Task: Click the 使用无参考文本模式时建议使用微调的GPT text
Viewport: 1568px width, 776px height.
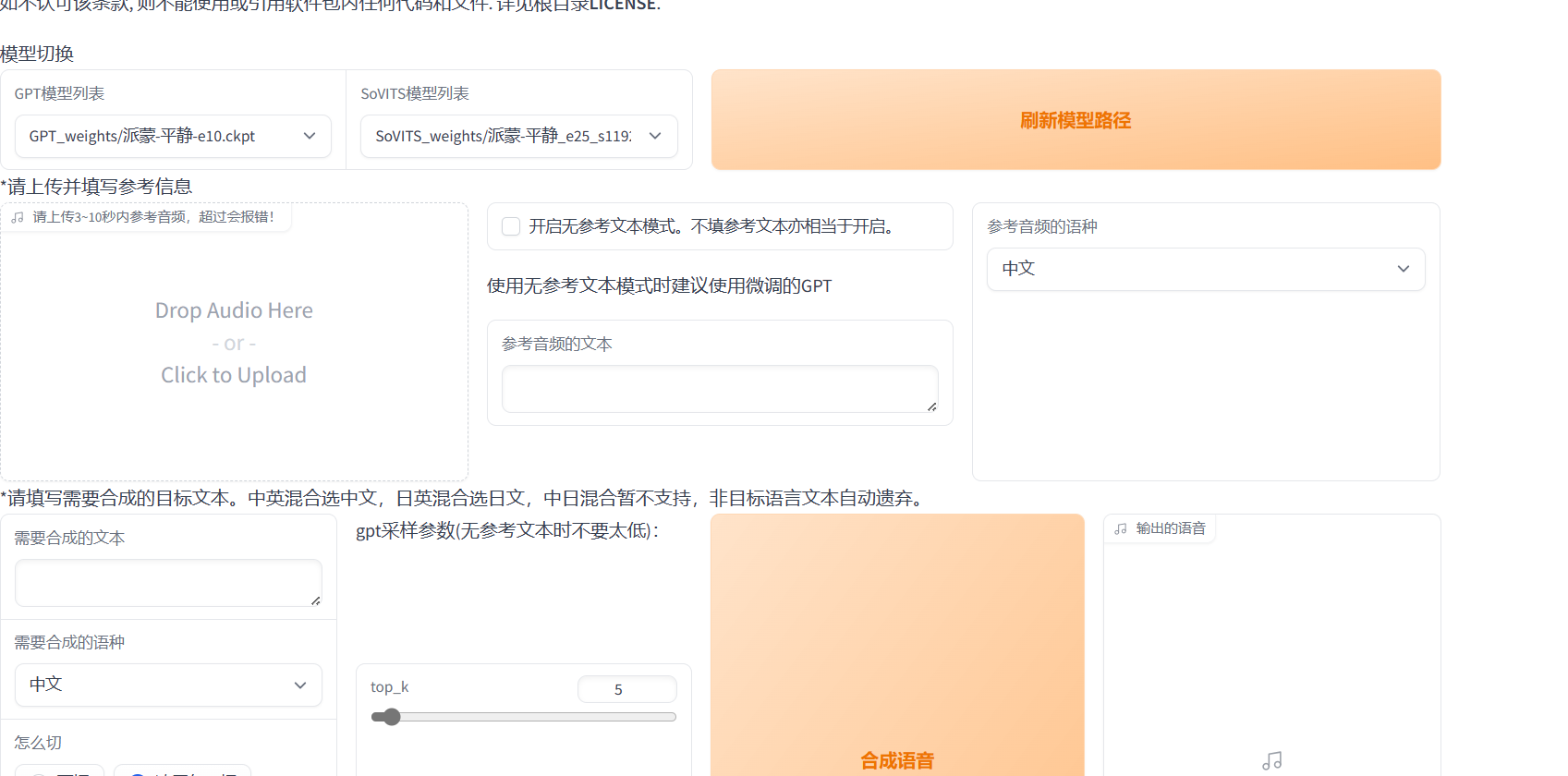Action: point(660,286)
